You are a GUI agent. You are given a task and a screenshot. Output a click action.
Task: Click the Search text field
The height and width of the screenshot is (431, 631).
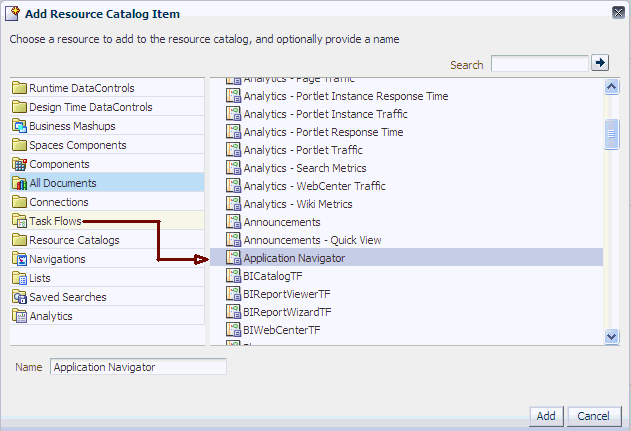point(540,64)
